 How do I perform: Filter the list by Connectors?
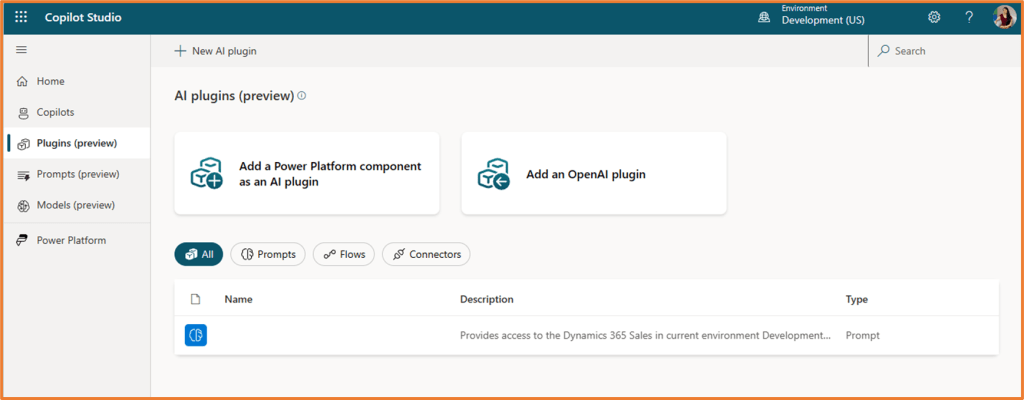[426, 254]
